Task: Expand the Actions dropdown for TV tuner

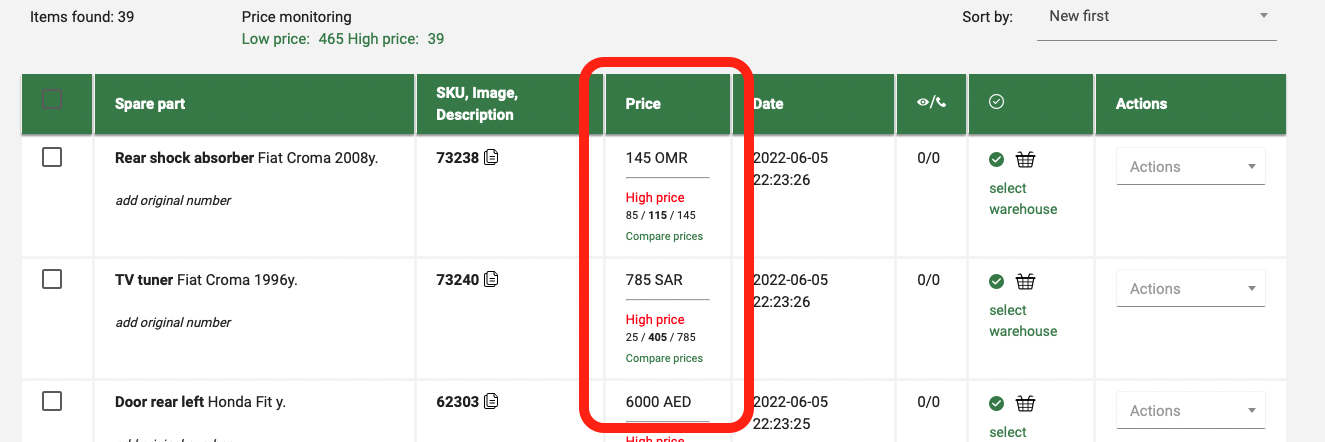Action: pos(1190,289)
